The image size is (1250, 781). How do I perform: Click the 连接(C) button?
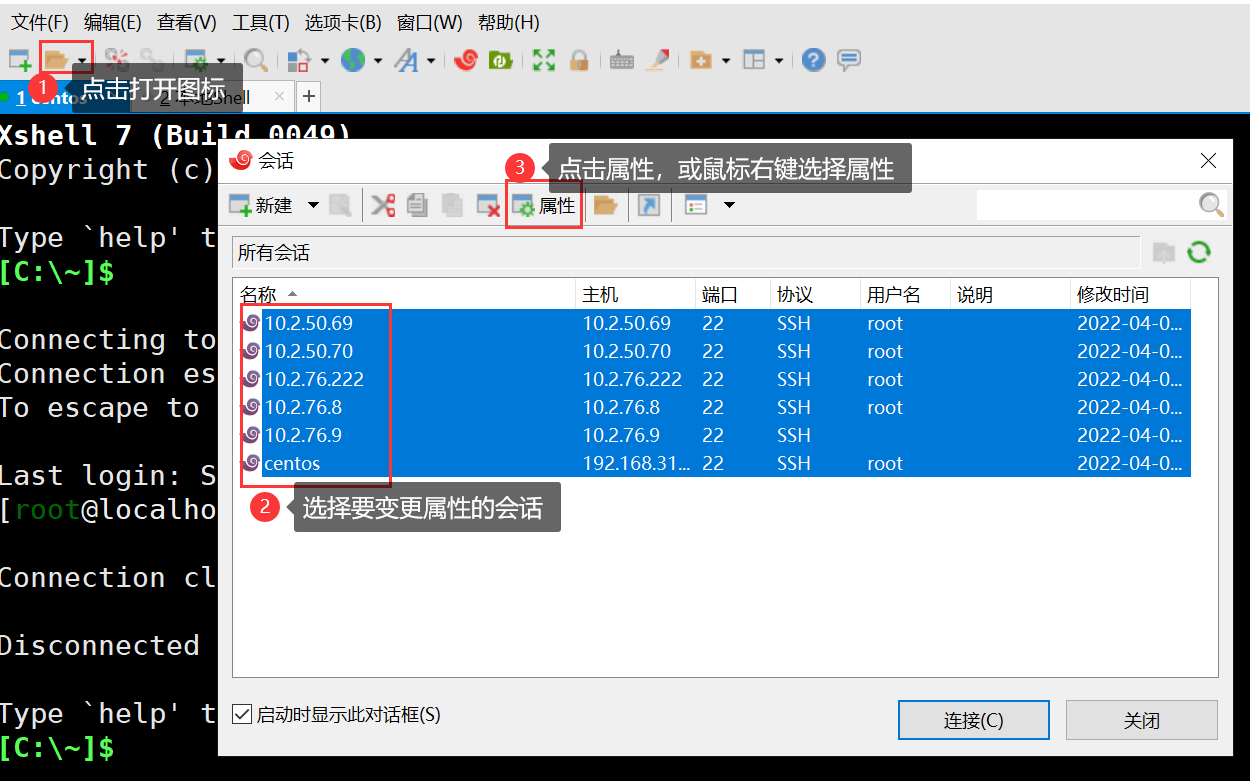click(973, 719)
